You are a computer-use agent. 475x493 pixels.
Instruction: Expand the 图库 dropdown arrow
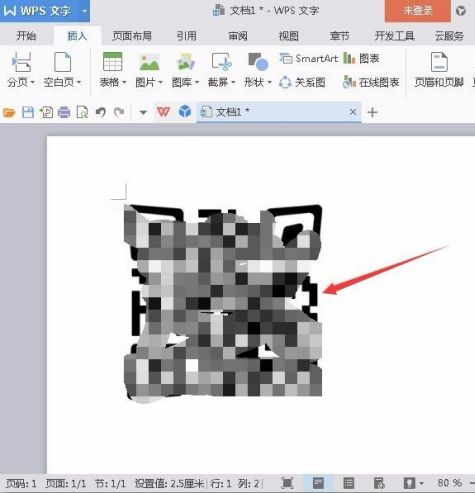(197, 82)
